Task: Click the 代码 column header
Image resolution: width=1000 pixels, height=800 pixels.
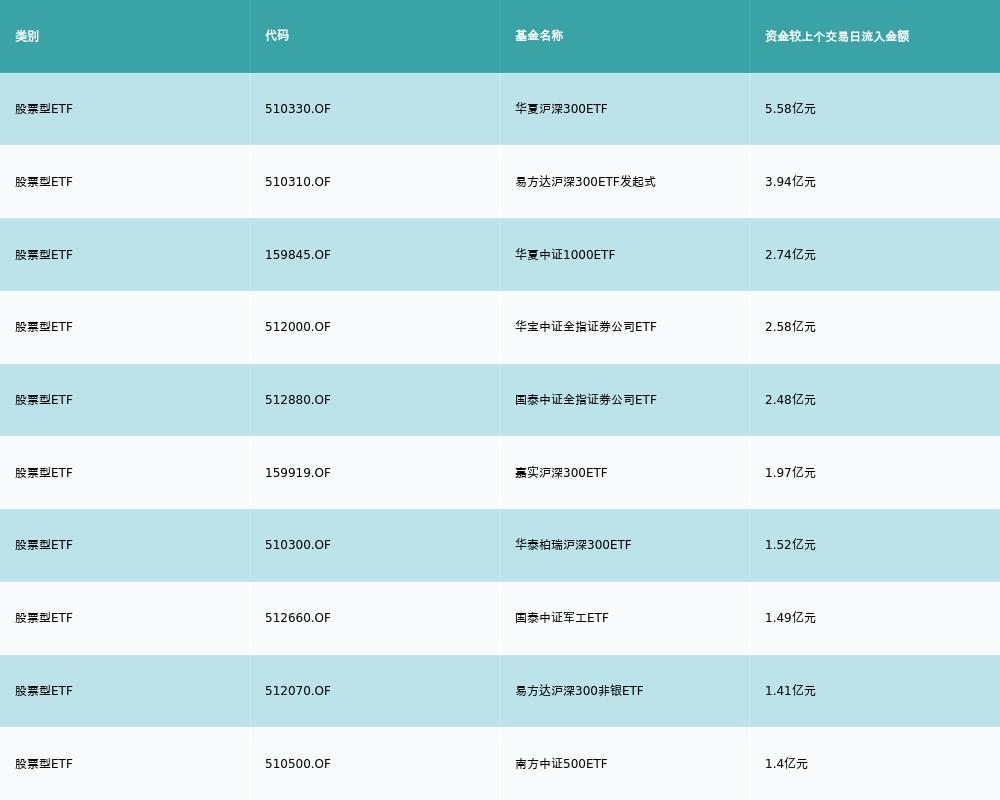Action: [x=277, y=36]
